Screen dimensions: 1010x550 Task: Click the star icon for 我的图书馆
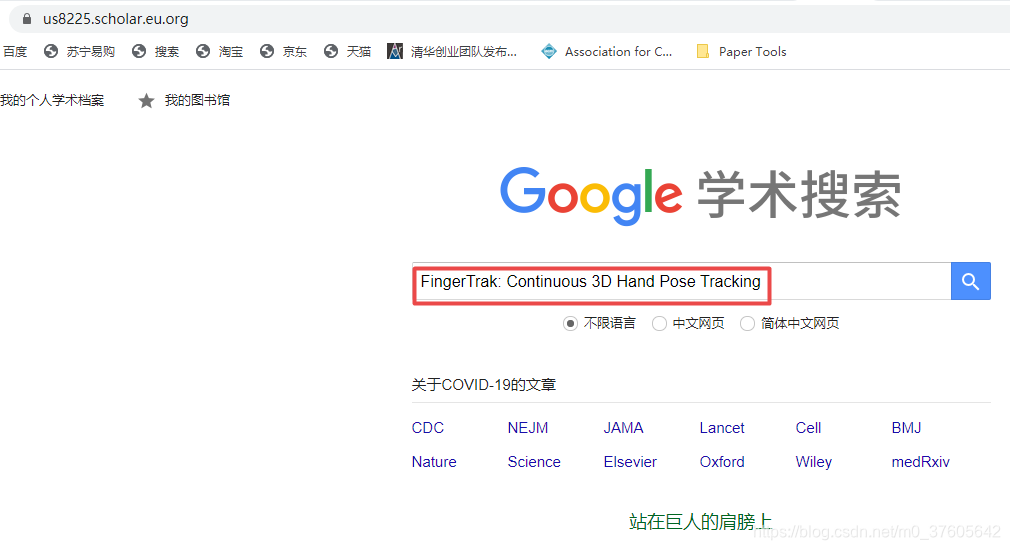point(146,100)
